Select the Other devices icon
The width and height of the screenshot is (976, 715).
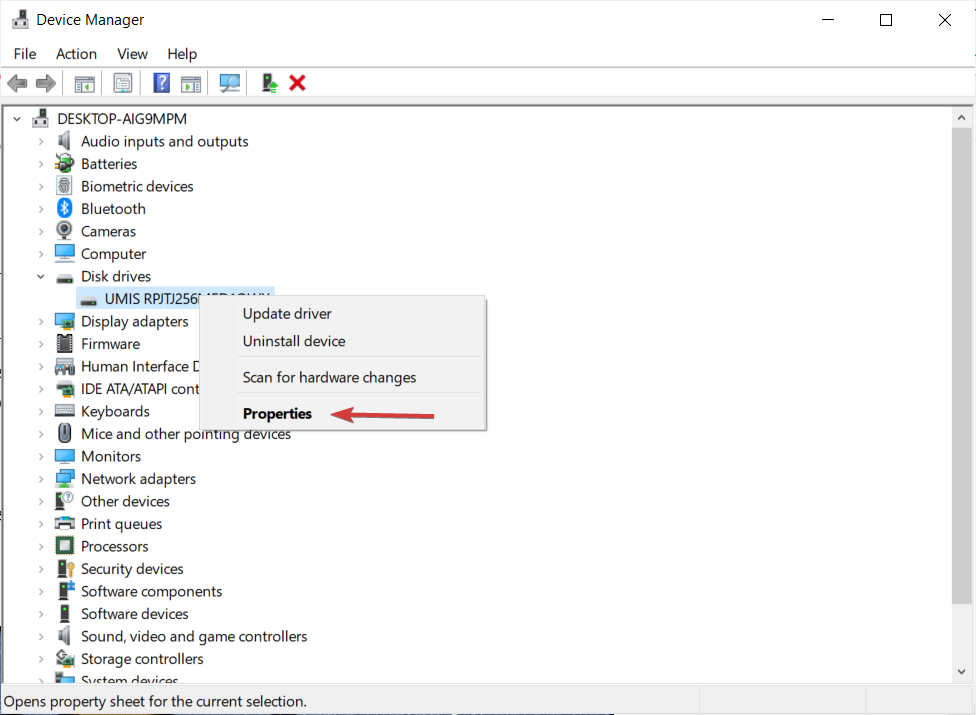tap(65, 501)
